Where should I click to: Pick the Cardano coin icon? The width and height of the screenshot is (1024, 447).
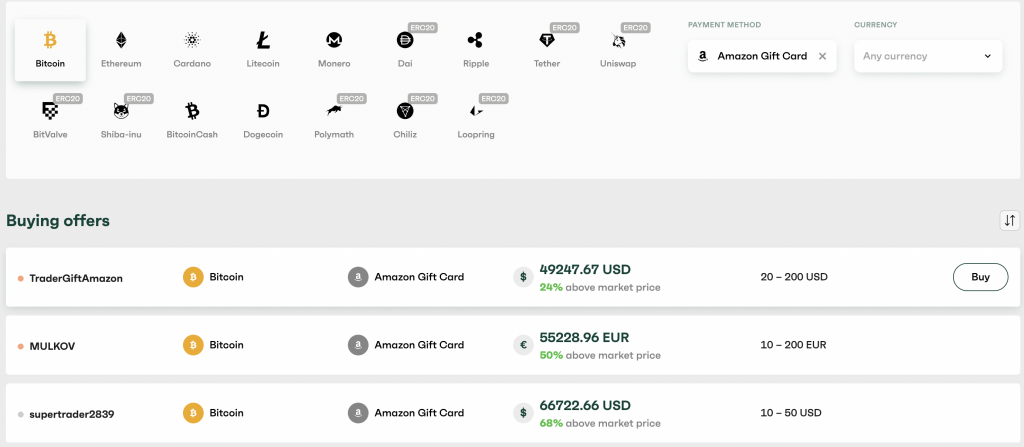click(192, 41)
